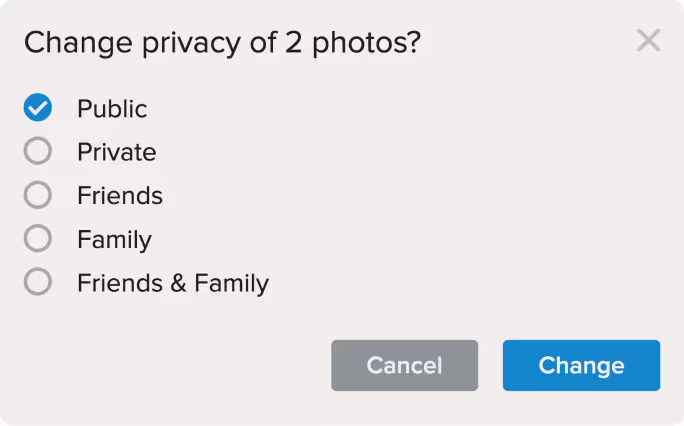684x426 pixels.
Task: Click the blue checkmark icon beside Public
Action: (x=38, y=108)
